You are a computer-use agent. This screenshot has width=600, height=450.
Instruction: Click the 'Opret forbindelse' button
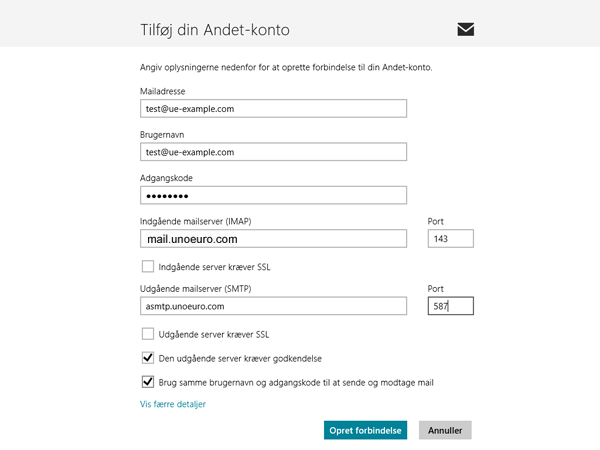[365, 430]
